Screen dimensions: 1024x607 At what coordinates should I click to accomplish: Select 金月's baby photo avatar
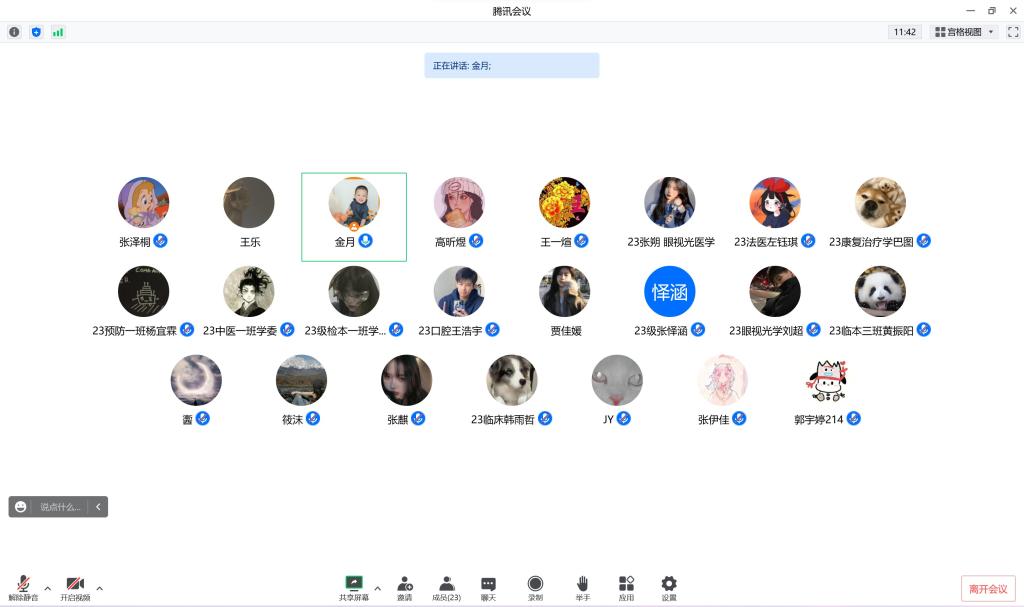354,203
